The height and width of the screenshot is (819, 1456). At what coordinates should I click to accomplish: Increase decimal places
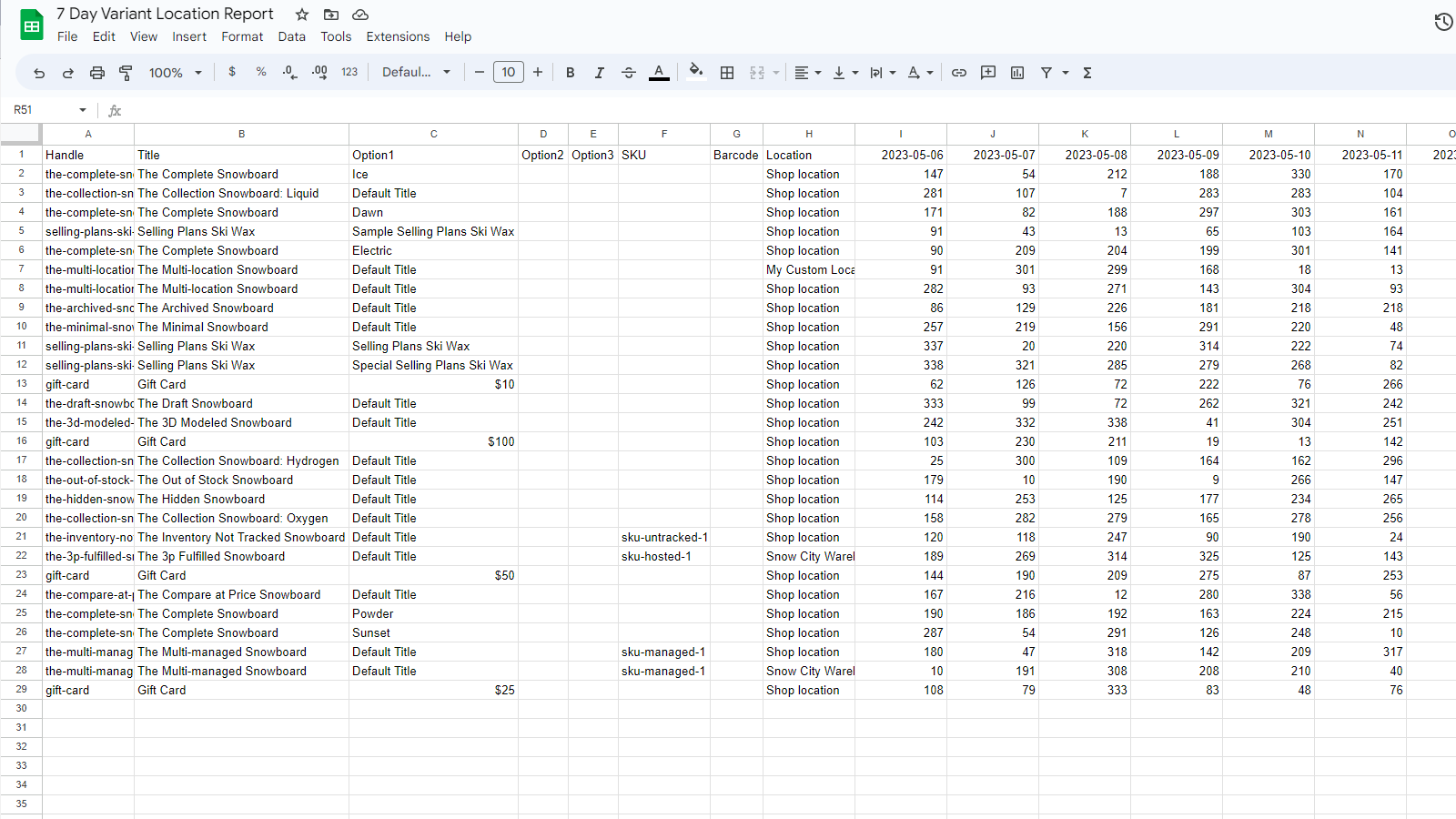(x=319, y=72)
